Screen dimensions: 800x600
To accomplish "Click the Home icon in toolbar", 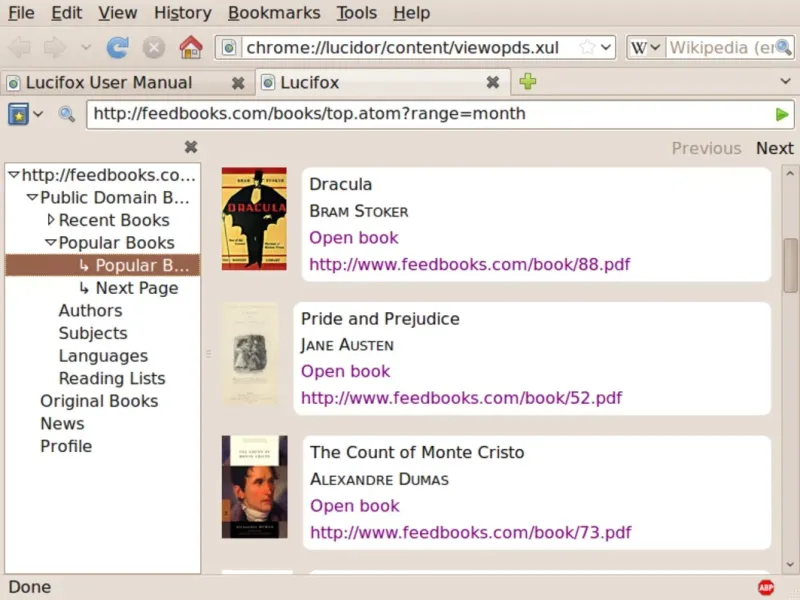I will [191, 47].
